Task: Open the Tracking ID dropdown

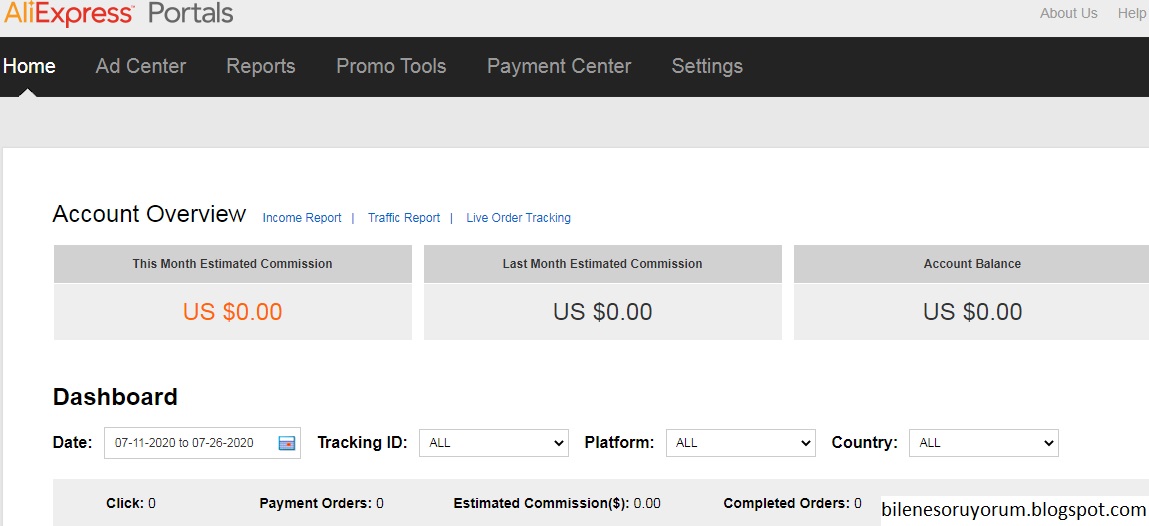Action: click(x=494, y=443)
